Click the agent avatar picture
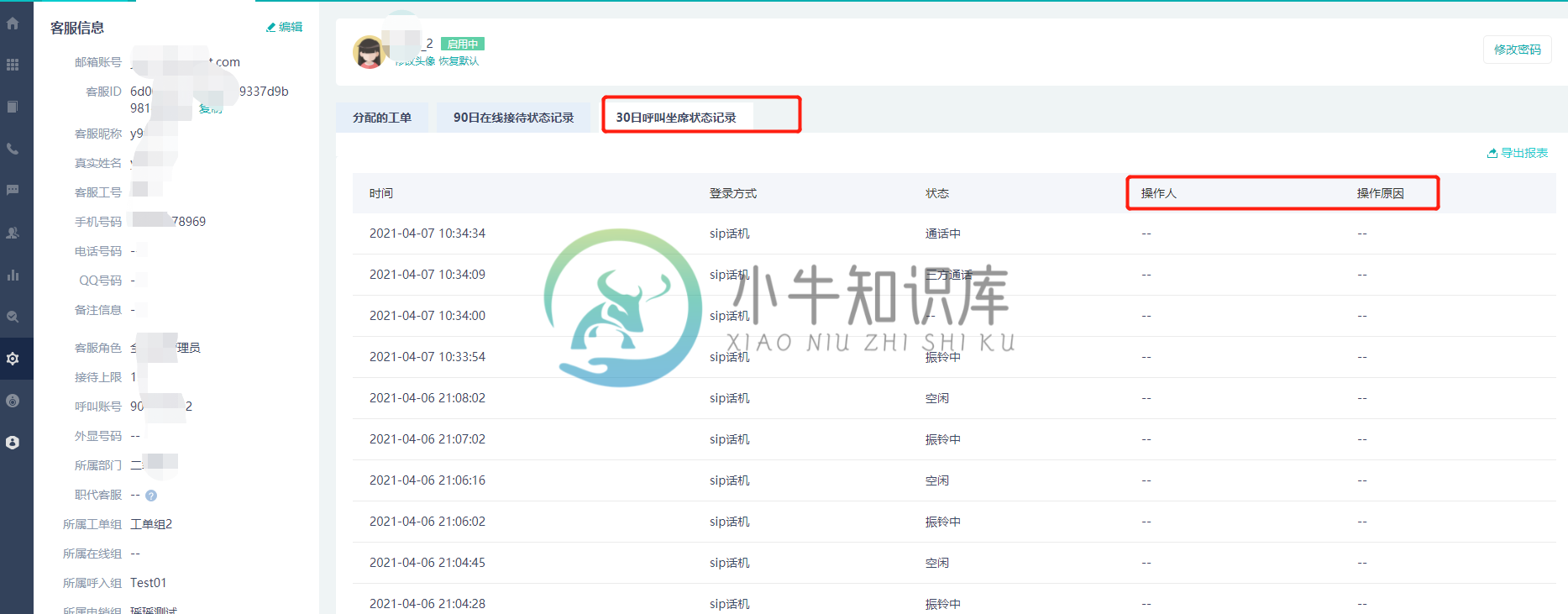Image resolution: width=1568 pixels, height=614 pixels. tap(369, 52)
